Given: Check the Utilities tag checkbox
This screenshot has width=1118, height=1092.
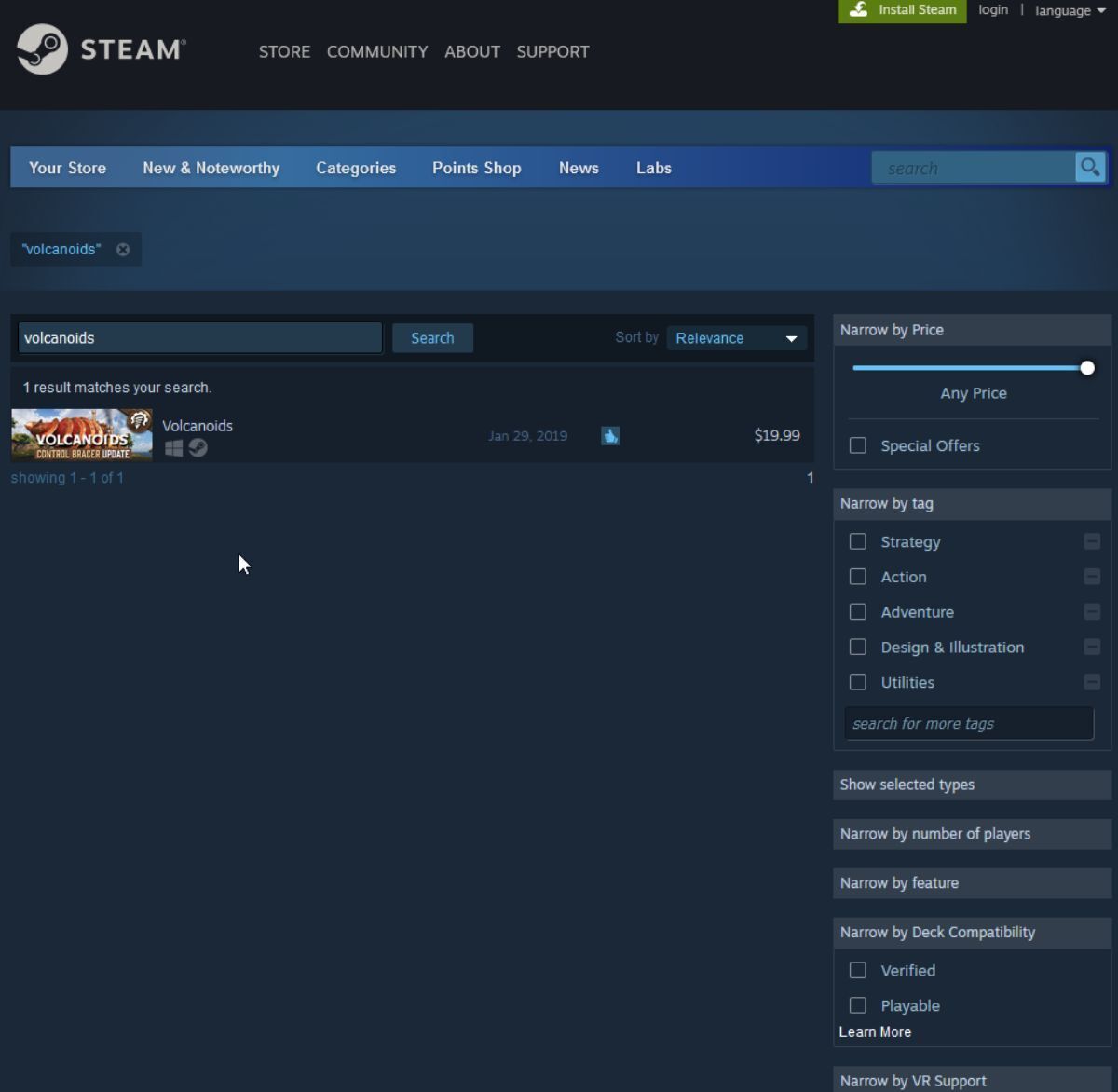Looking at the screenshot, I should coord(858,683).
